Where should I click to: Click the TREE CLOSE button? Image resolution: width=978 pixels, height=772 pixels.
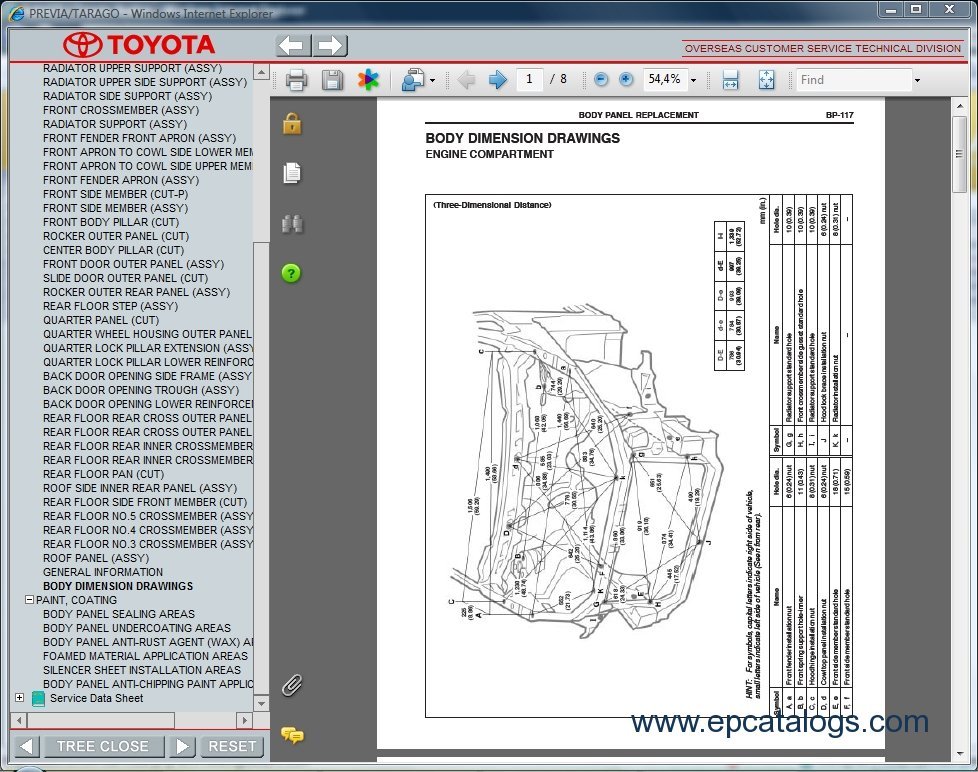pyautogui.click(x=103, y=746)
